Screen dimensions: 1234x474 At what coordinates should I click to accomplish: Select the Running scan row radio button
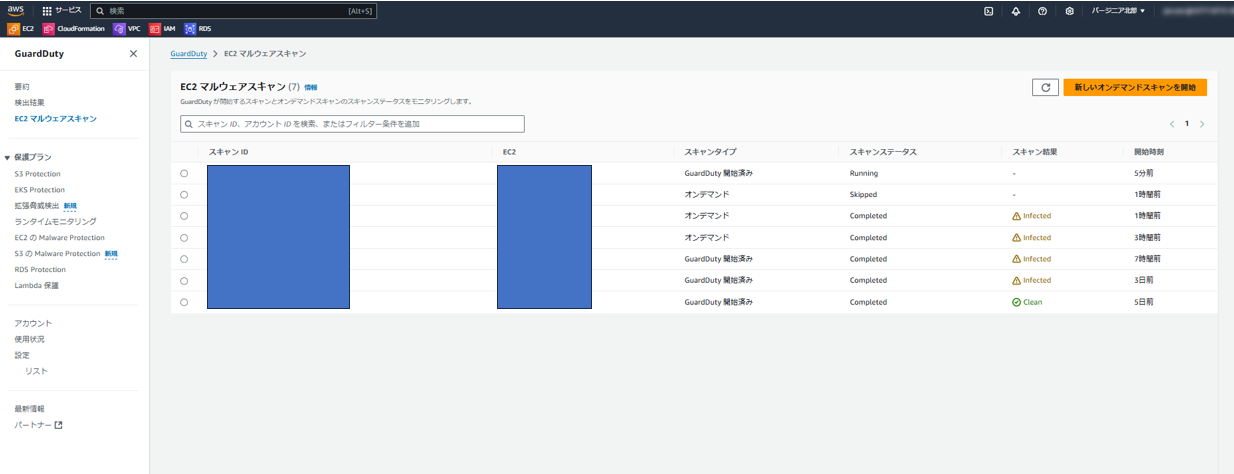184,174
